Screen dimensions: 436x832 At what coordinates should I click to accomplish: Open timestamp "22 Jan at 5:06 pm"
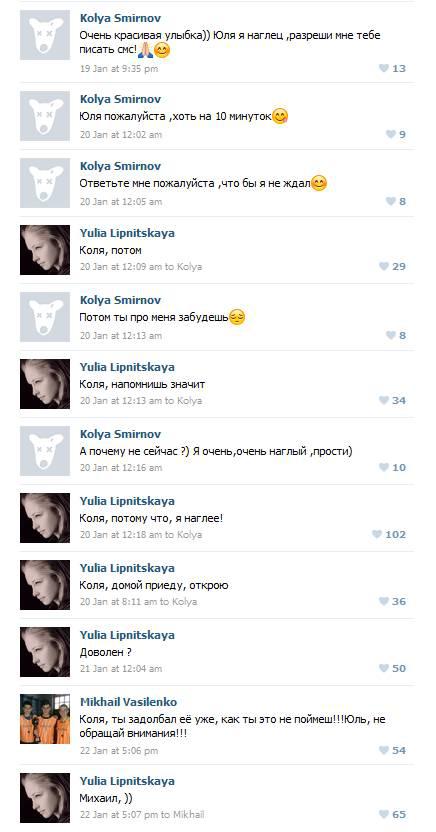(119, 750)
